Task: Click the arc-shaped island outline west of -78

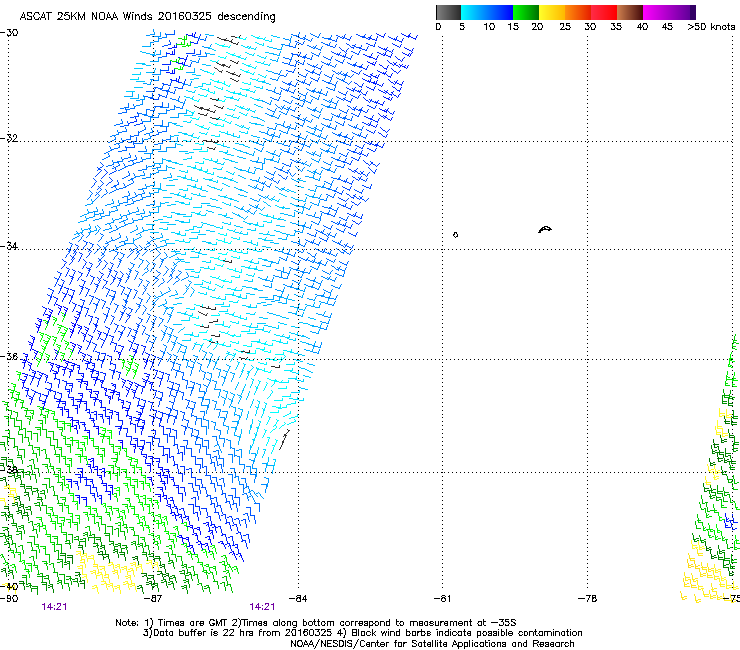Action: coord(545,229)
